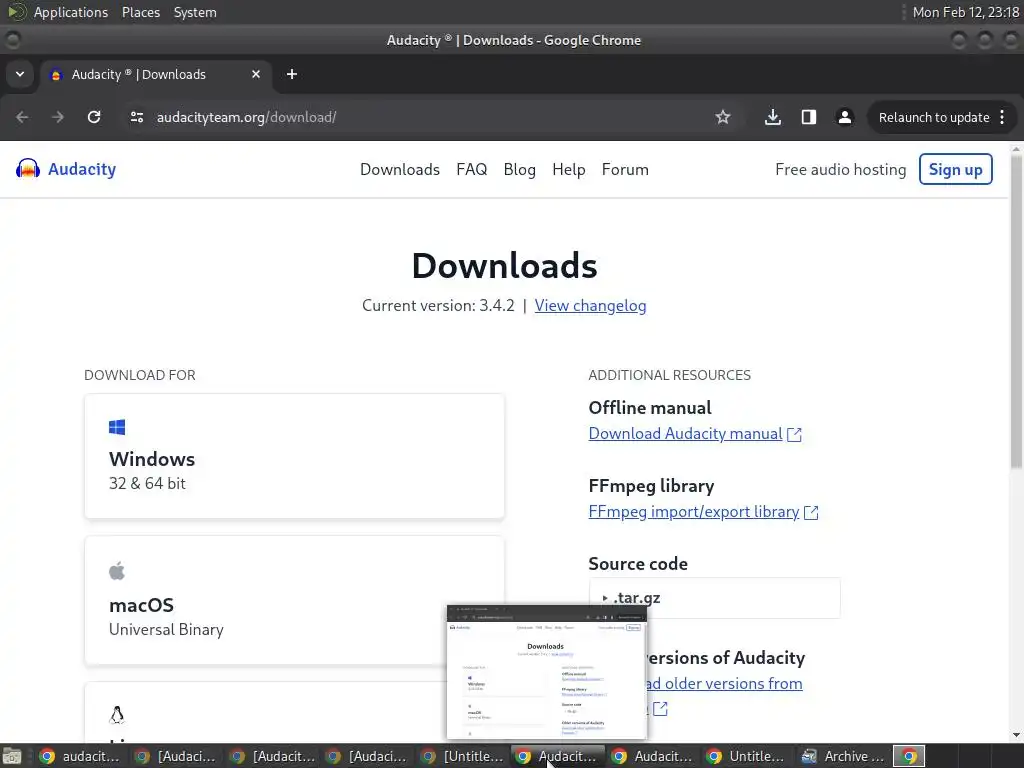Open Chrome downloads tray icon
The width and height of the screenshot is (1024, 768).
pos(773,117)
